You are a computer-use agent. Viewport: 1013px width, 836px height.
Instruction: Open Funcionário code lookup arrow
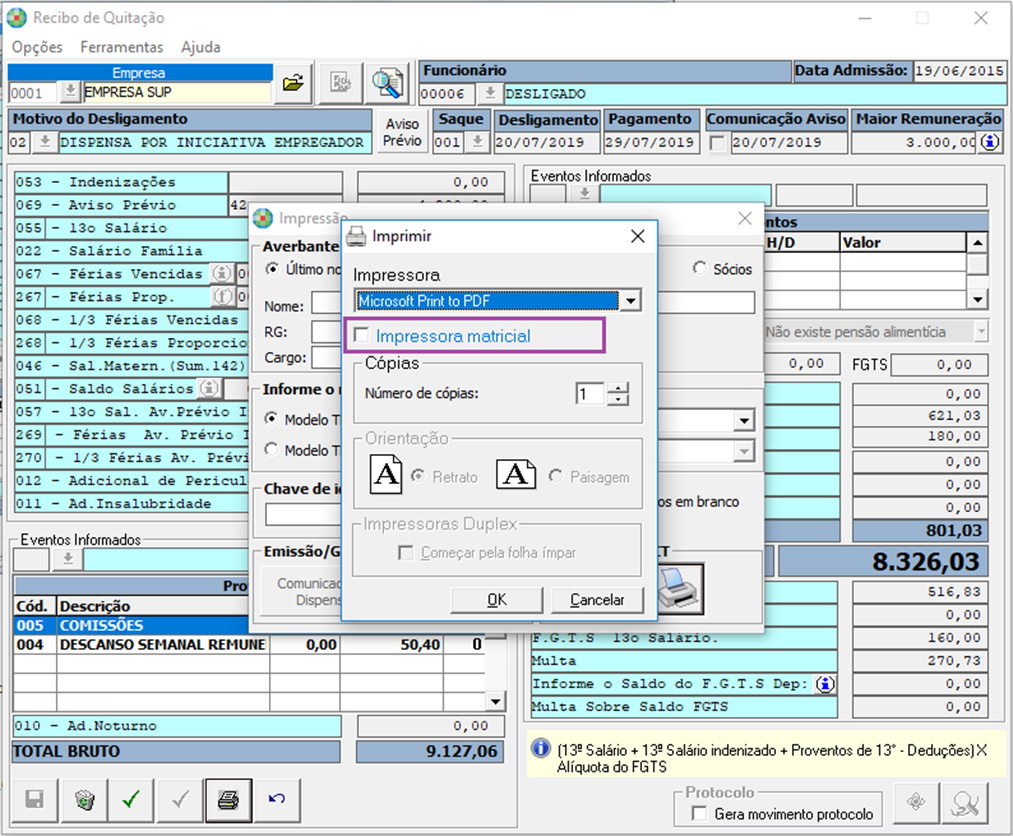click(x=490, y=93)
